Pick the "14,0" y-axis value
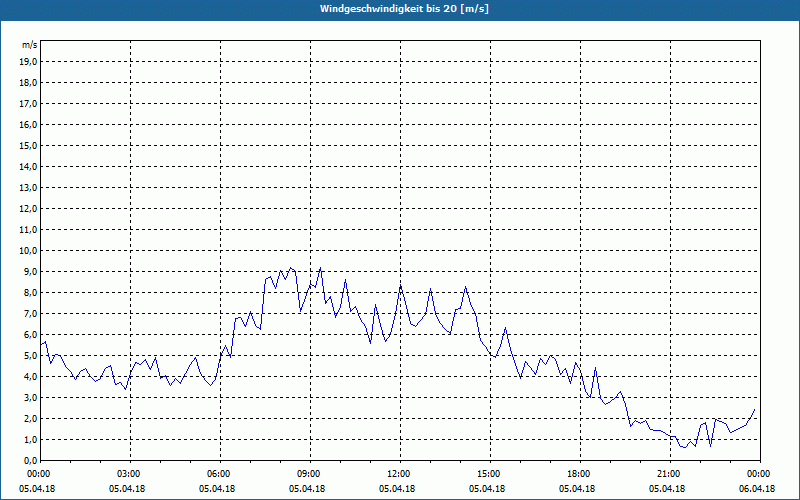Viewport: 800px width, 500px height. 29,166
